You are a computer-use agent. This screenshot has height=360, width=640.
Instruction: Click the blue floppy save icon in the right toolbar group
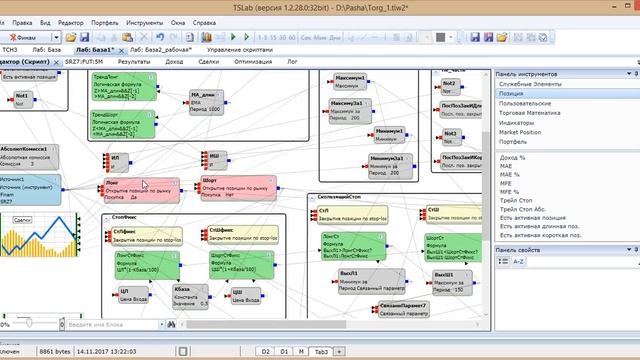click(475, 38)
